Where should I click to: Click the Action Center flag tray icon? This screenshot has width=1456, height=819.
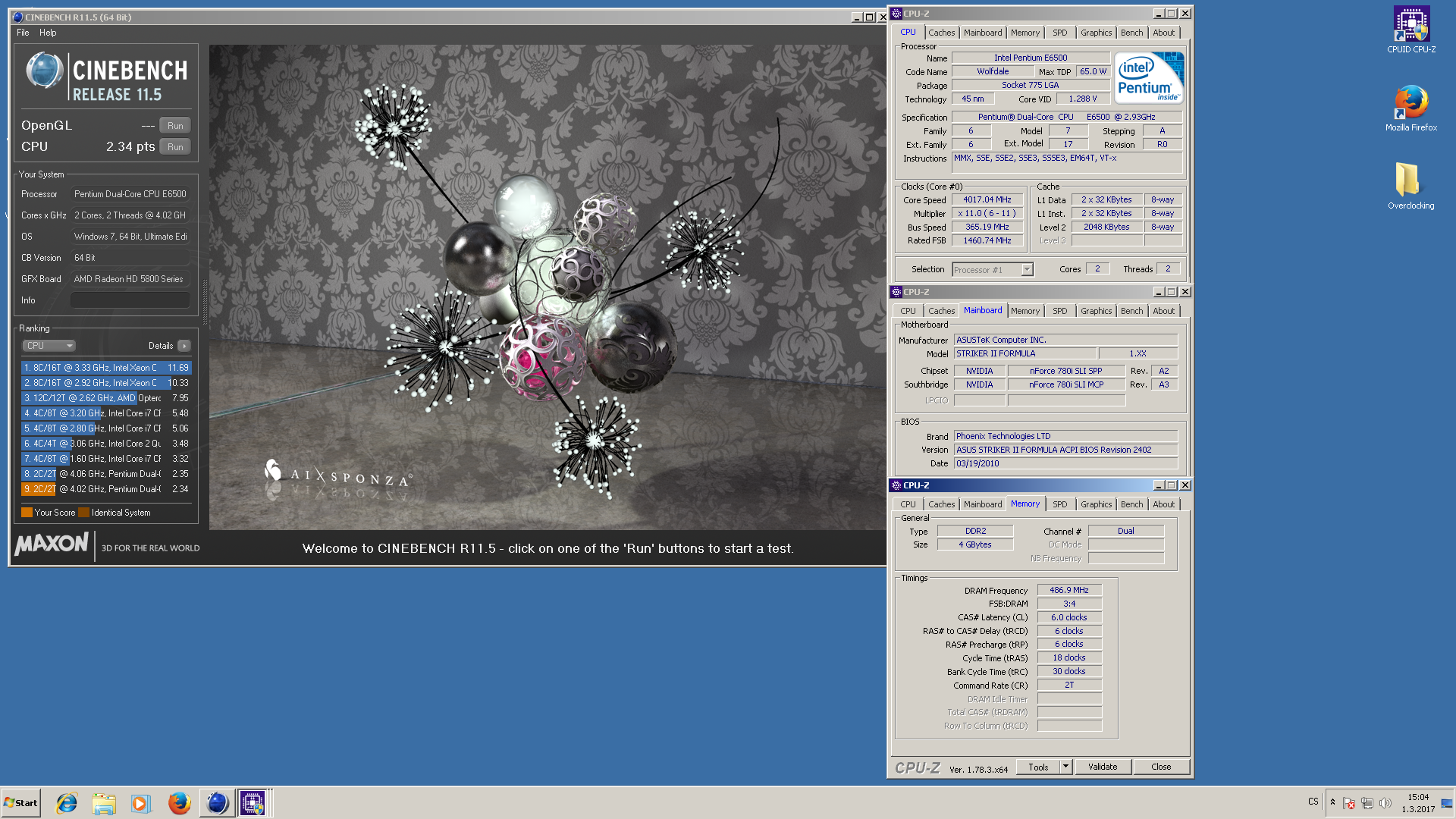[1349, 803]
